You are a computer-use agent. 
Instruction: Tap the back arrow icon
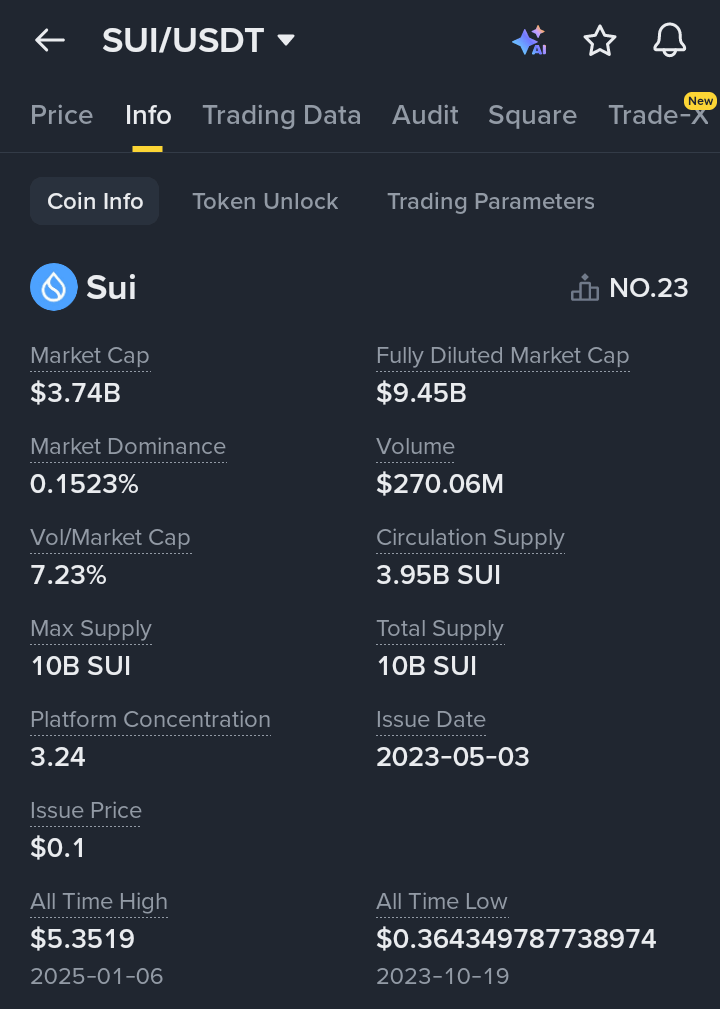pos(49,40)
